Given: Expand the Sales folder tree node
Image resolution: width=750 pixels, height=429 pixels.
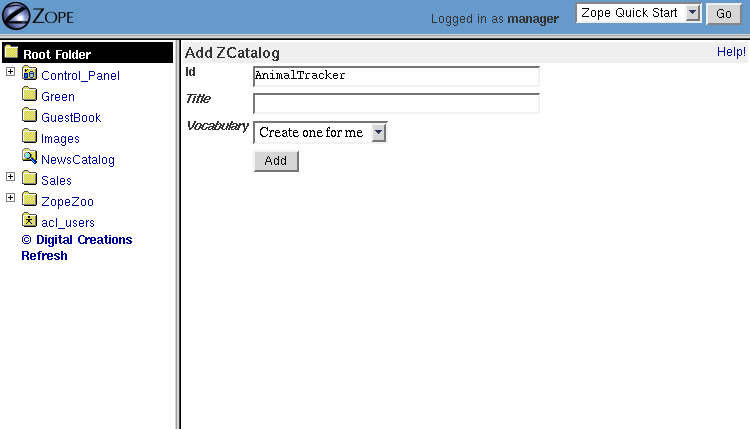Looking at the screenshot, I should (10, 178).
